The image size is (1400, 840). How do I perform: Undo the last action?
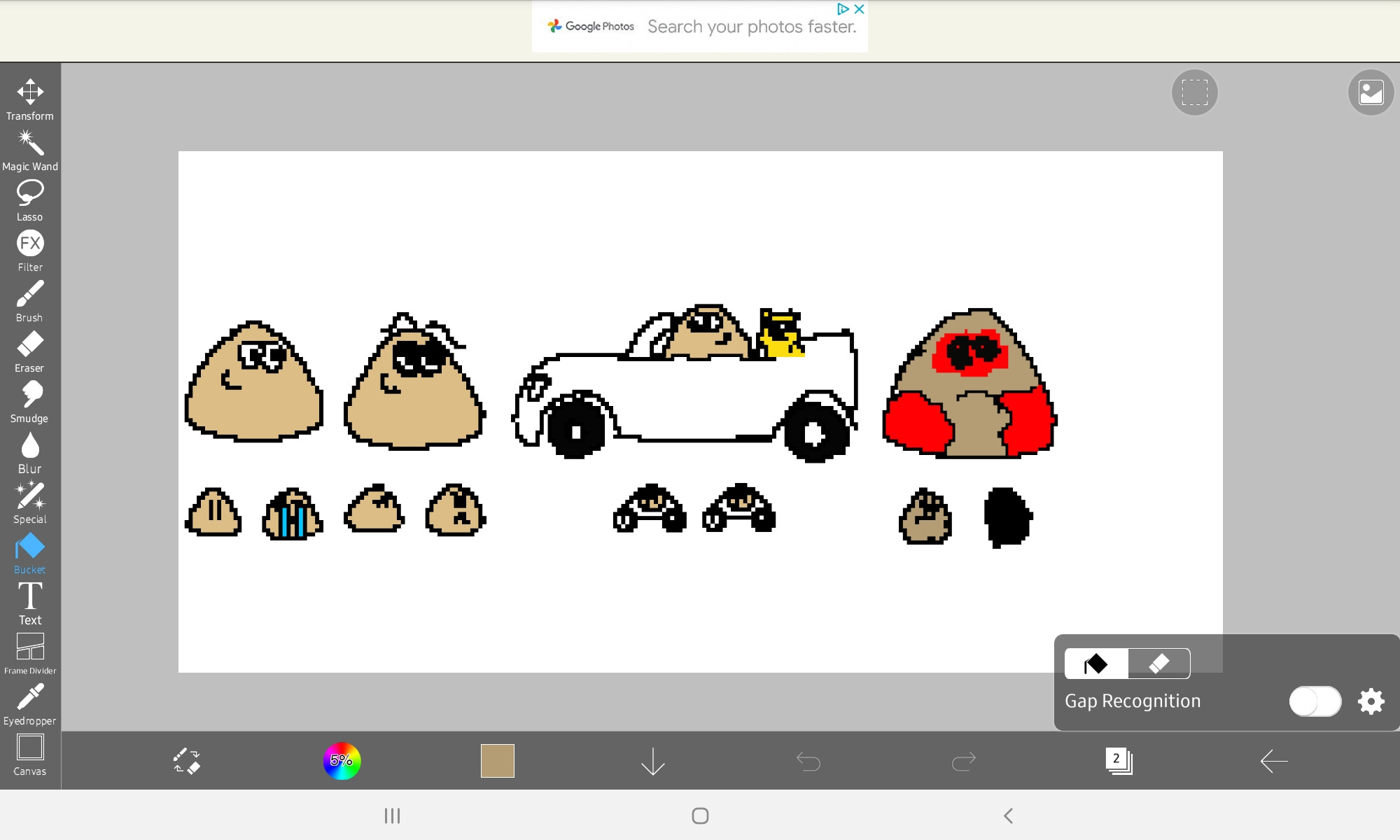tap(808, 761)
